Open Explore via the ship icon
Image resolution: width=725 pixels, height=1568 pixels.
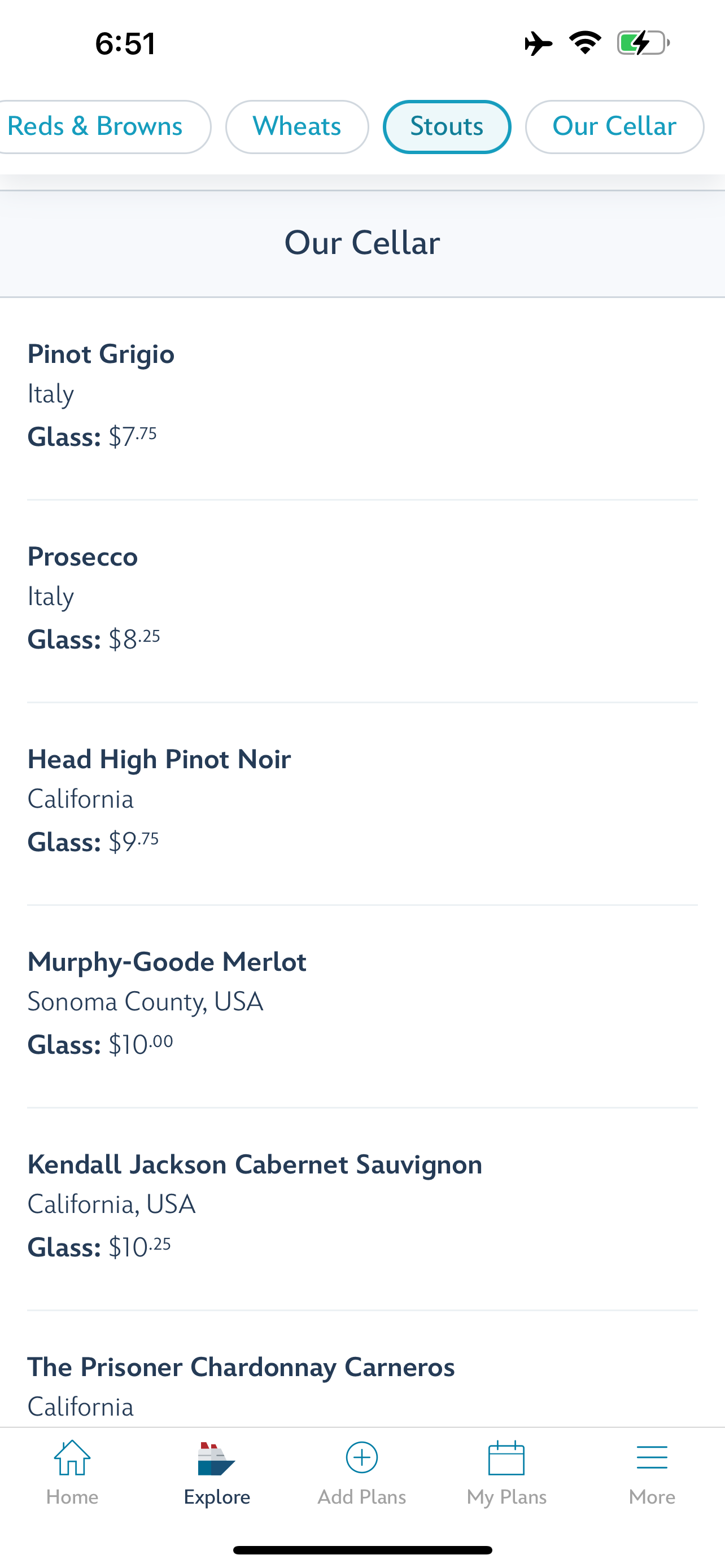pyautogui.click(x=217, y=1458)
